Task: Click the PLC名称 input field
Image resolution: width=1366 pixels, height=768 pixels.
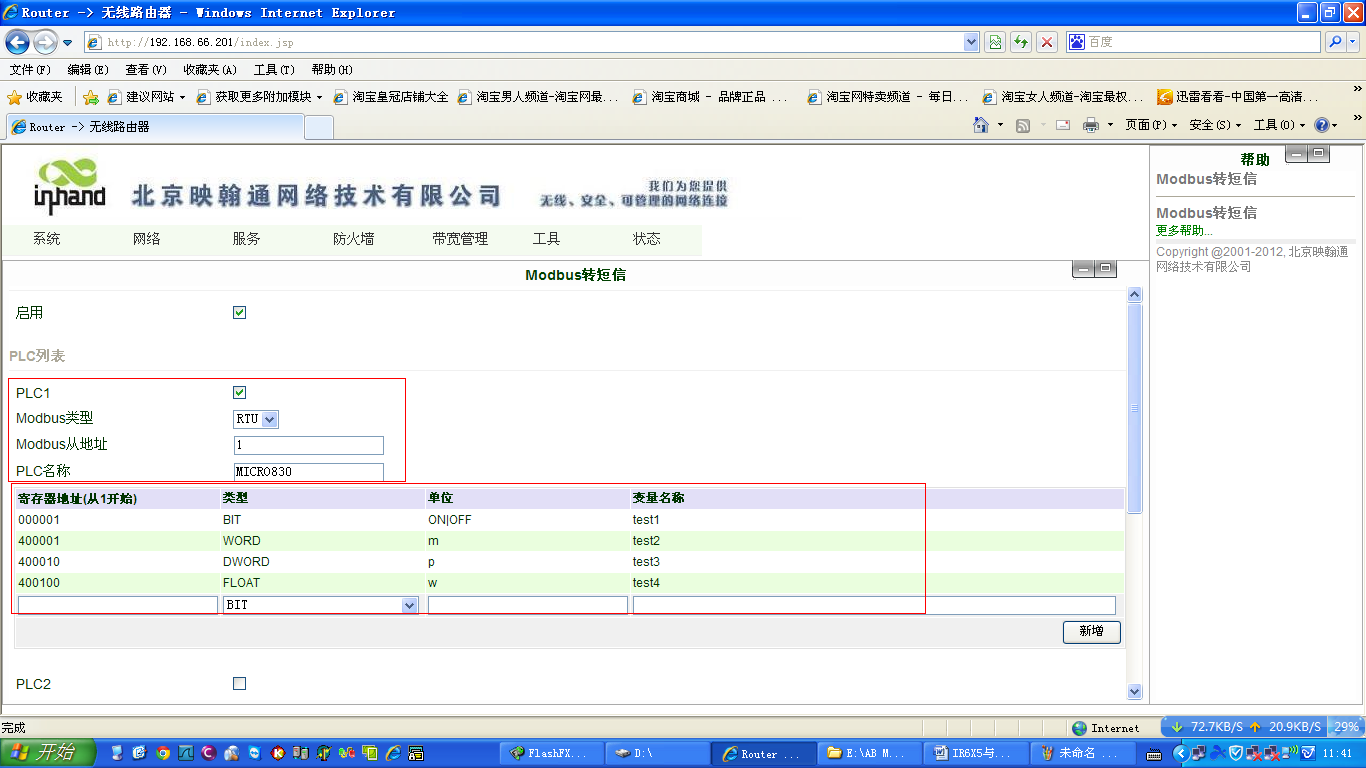Action: click(x=308, y=471)
